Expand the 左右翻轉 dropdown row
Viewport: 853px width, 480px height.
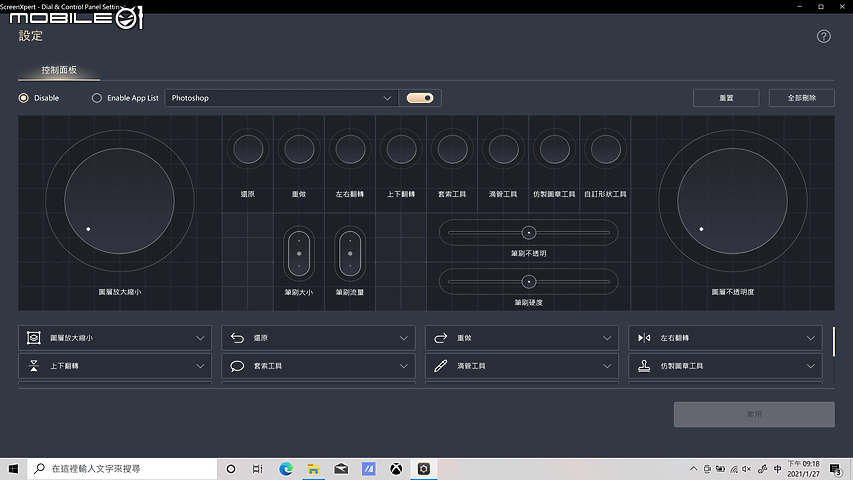point(725,338)
